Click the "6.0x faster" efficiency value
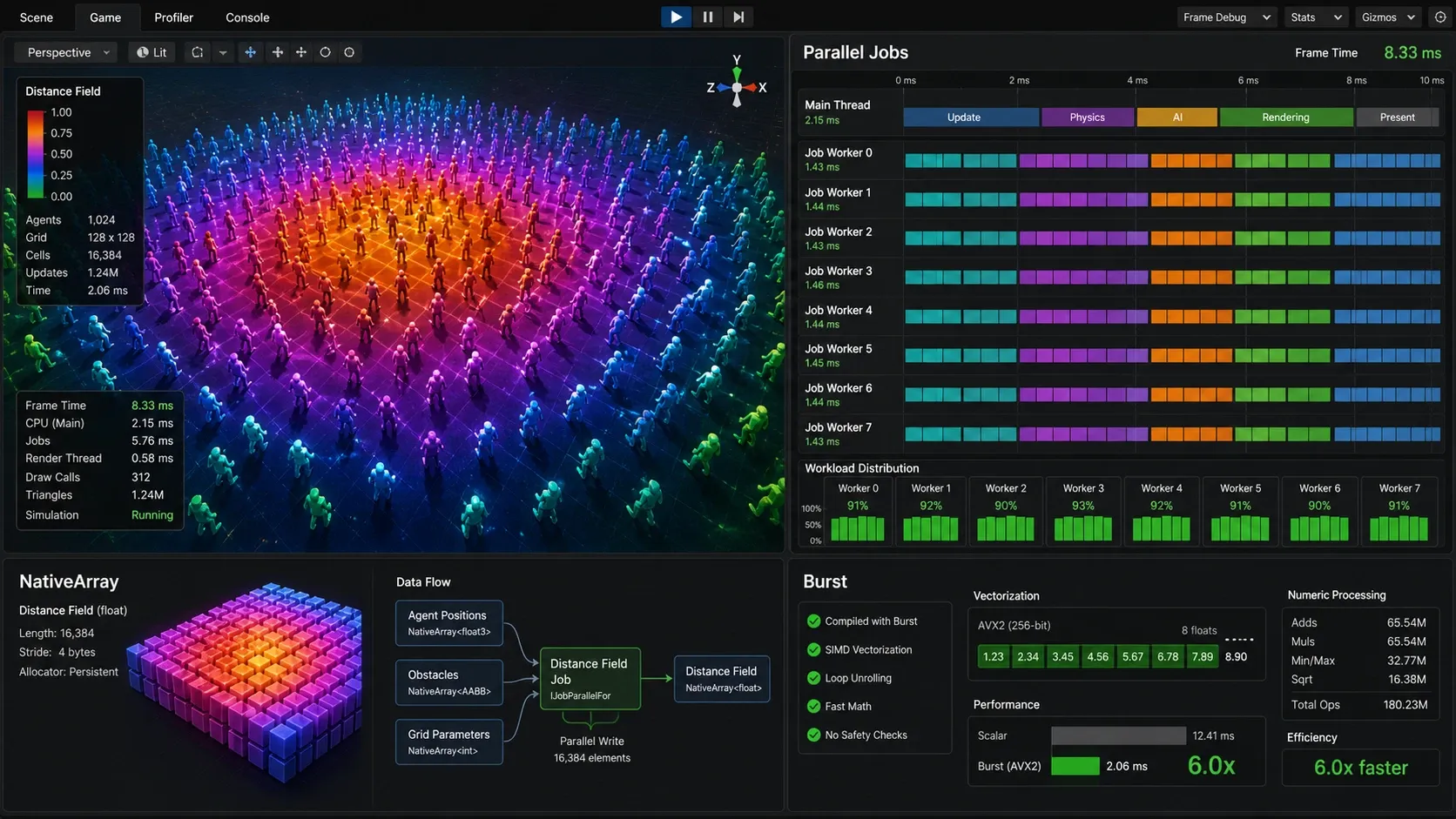 coord(1361,768)
